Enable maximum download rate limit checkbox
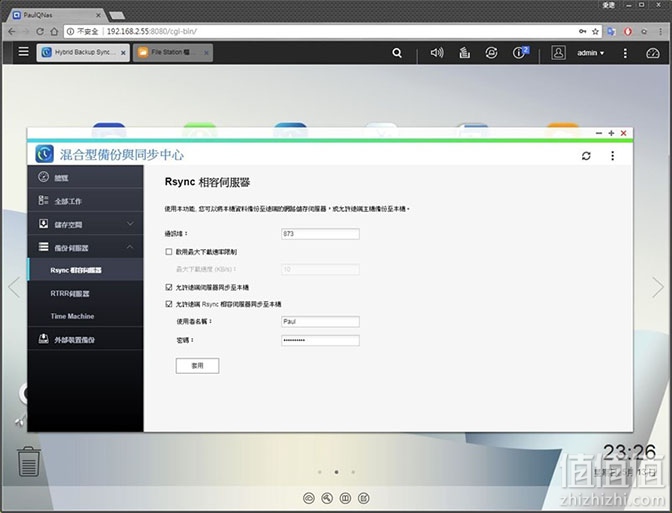The image size is (672, 513). tap(169, 252)
